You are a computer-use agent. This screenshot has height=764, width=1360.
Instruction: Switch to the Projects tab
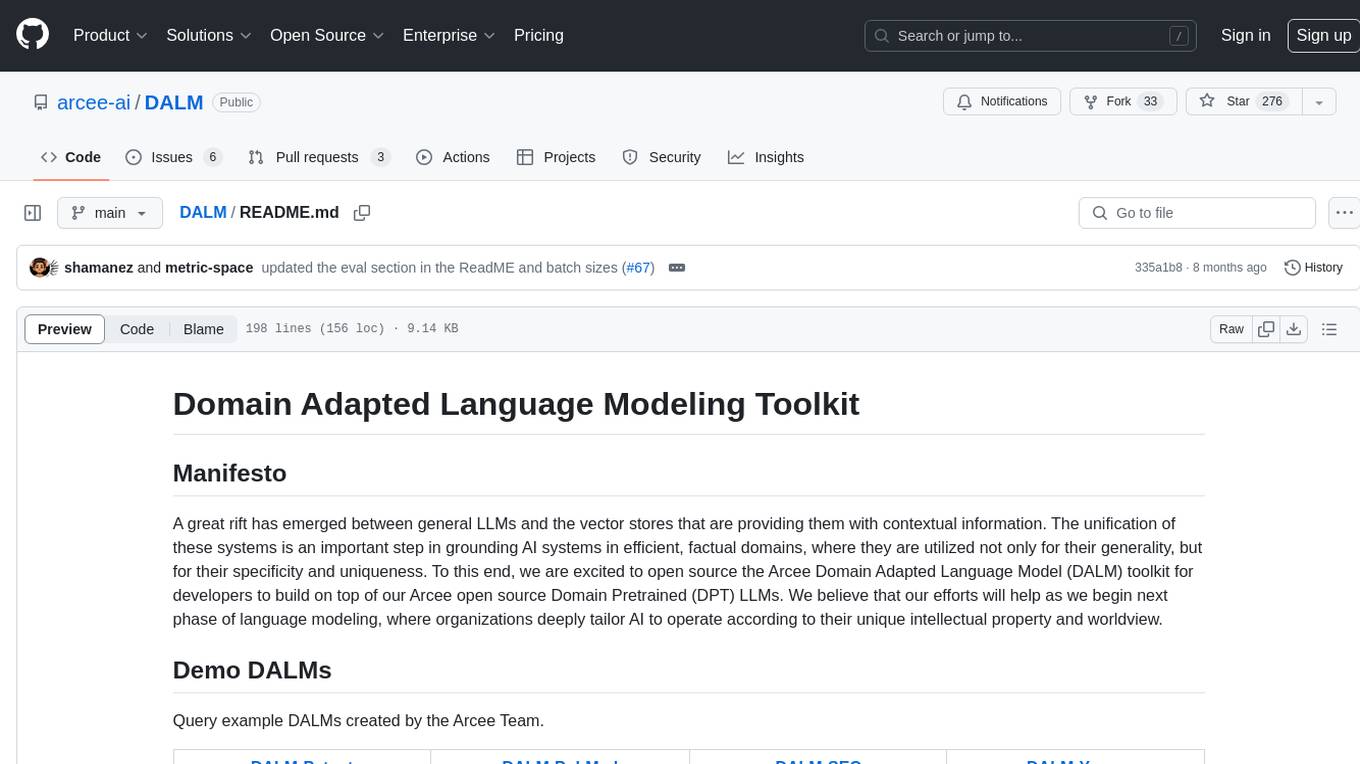point(556,157)
